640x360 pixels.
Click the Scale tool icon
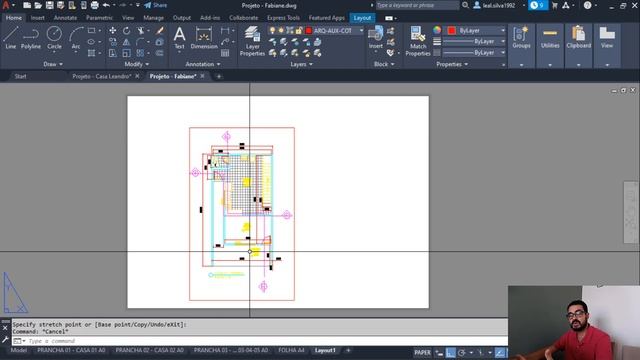(127, 53)
